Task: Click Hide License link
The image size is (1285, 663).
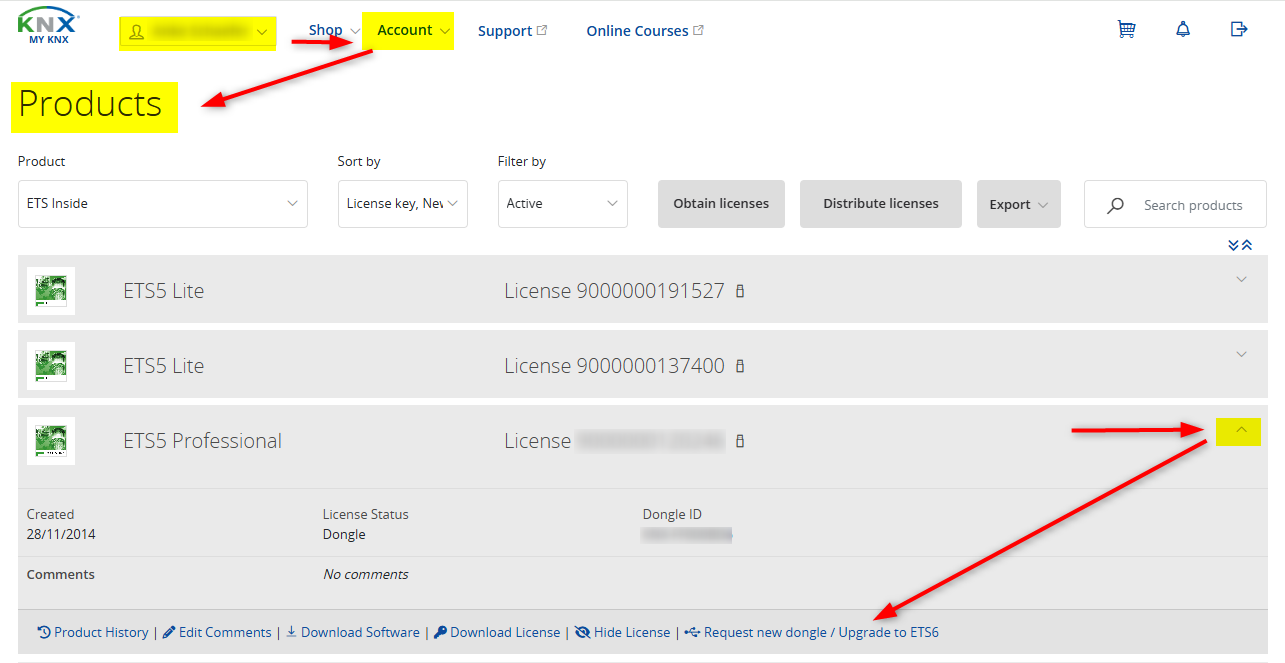Action: tap(622, 632)
